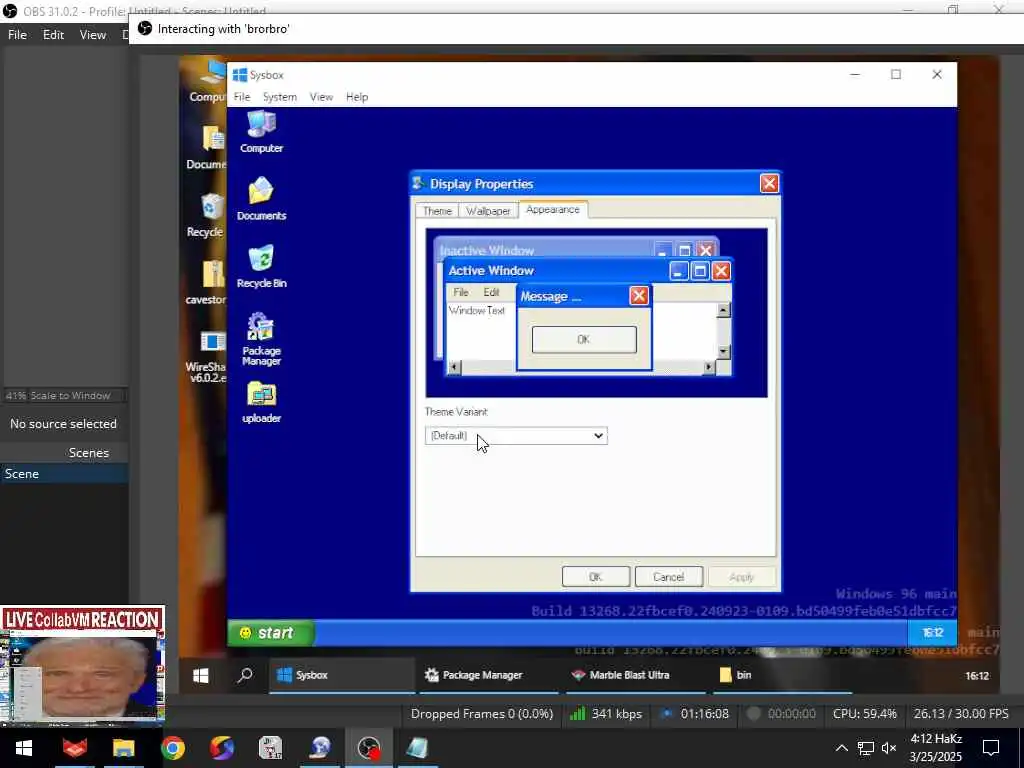Open the notepad-like app on host taskbar
This screenshot has width=1024, height=768.
pos(417,748)
